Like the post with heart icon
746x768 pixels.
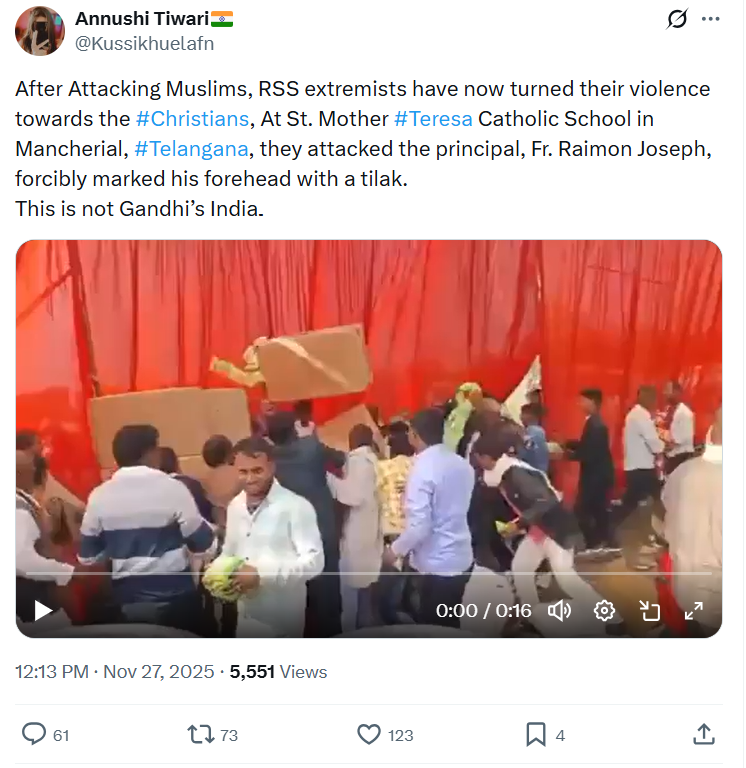(369, 734)
